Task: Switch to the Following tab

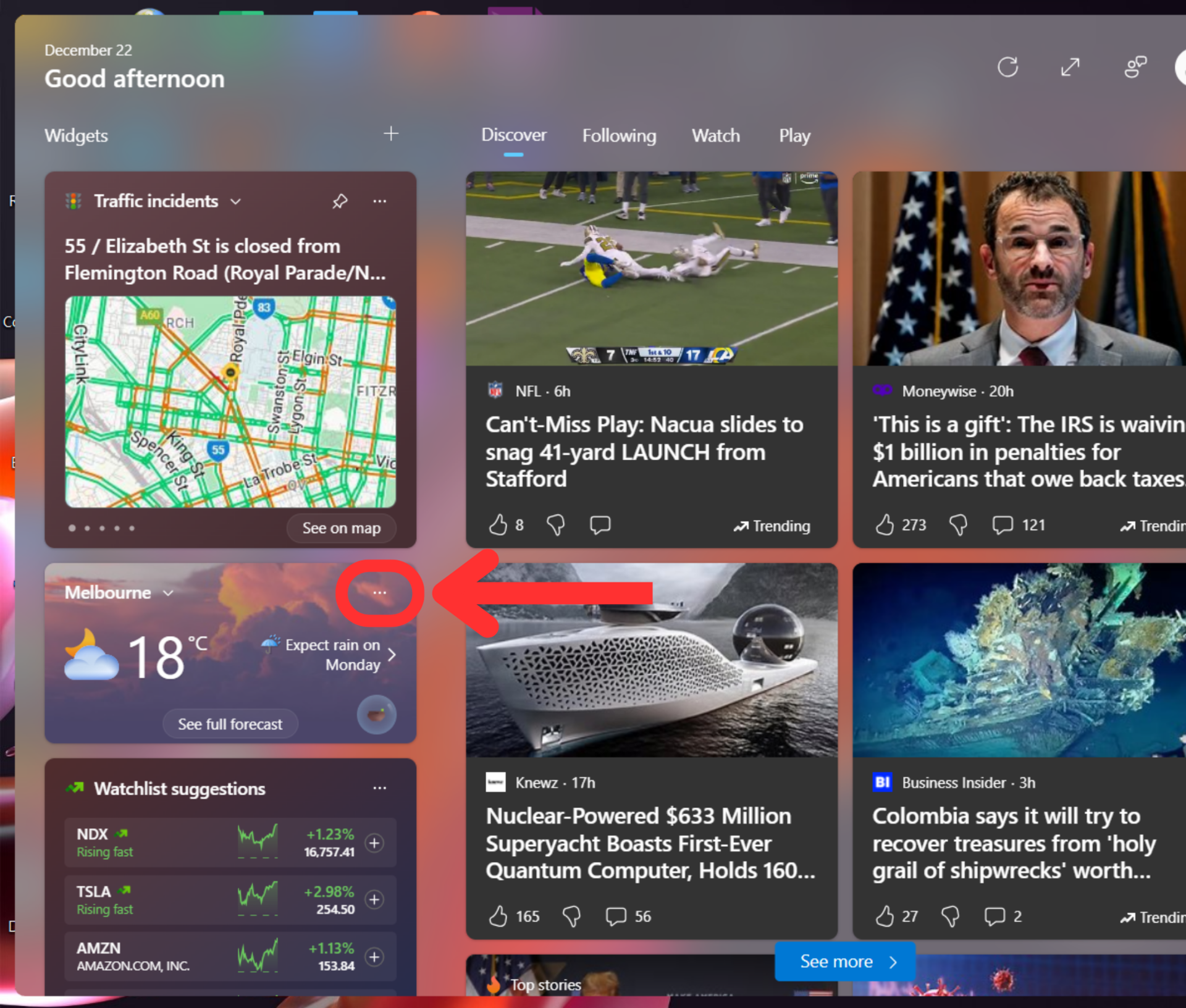Action: (619, 136)
